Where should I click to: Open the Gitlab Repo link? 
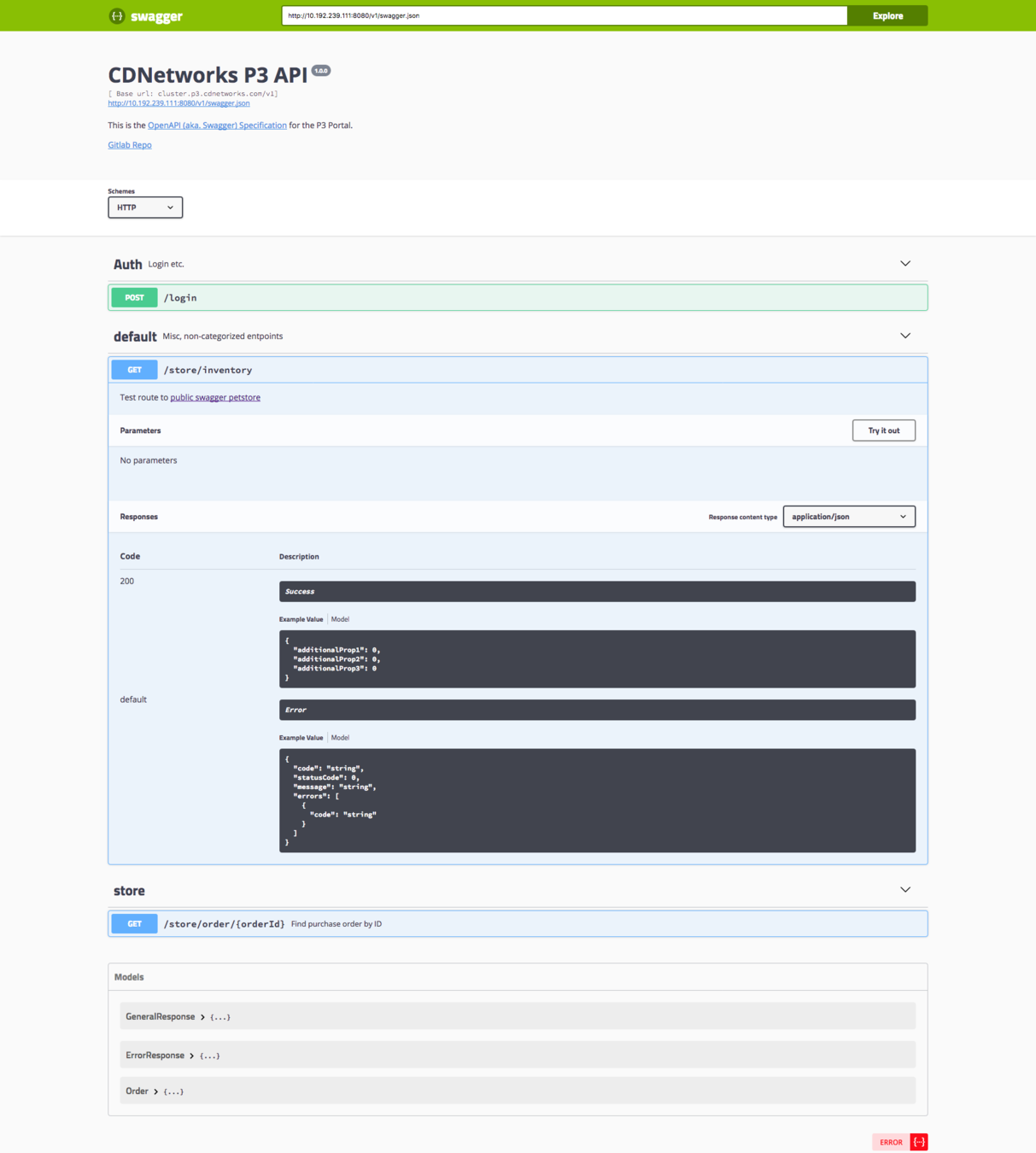click(x=130, y=145)
